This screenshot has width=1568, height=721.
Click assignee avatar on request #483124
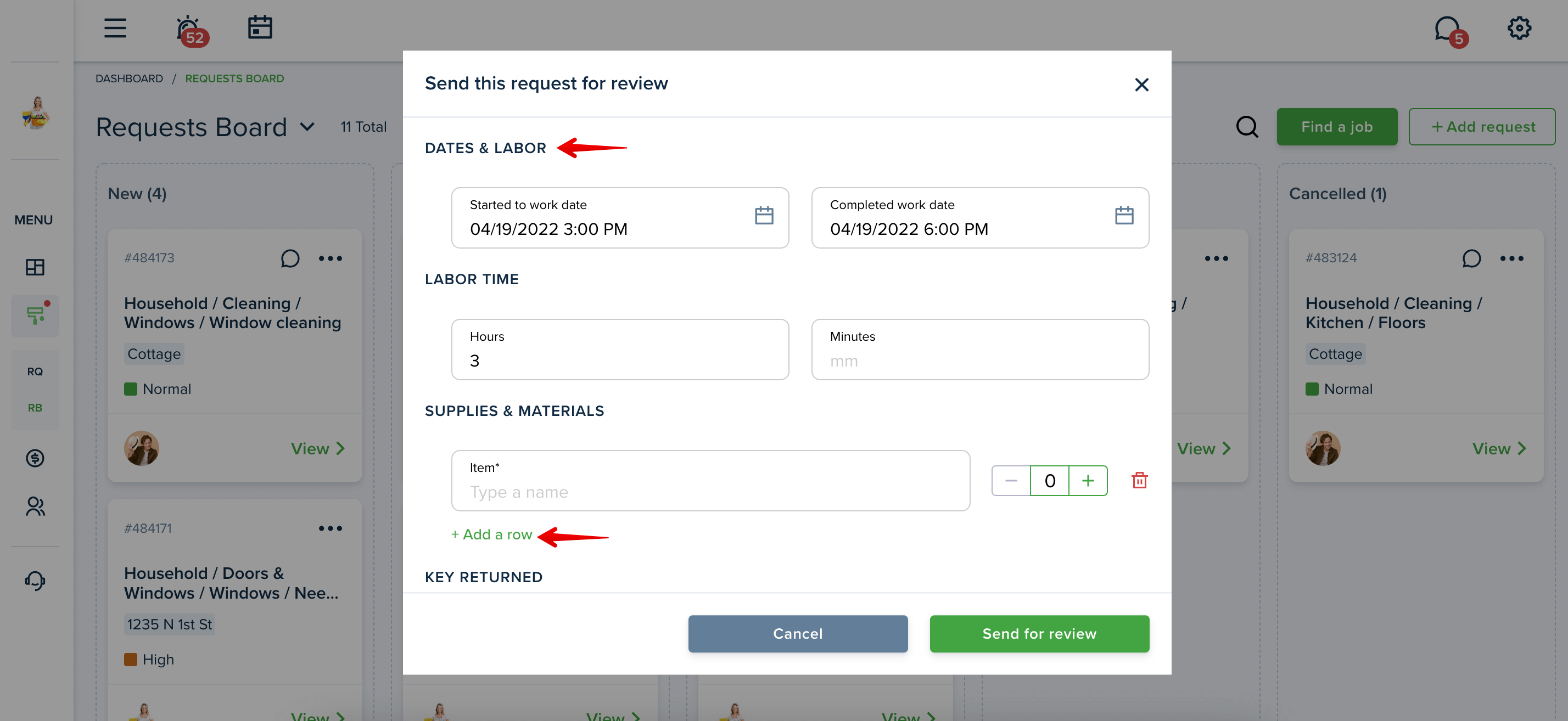pyautogui.click(x=1322, y=448)
